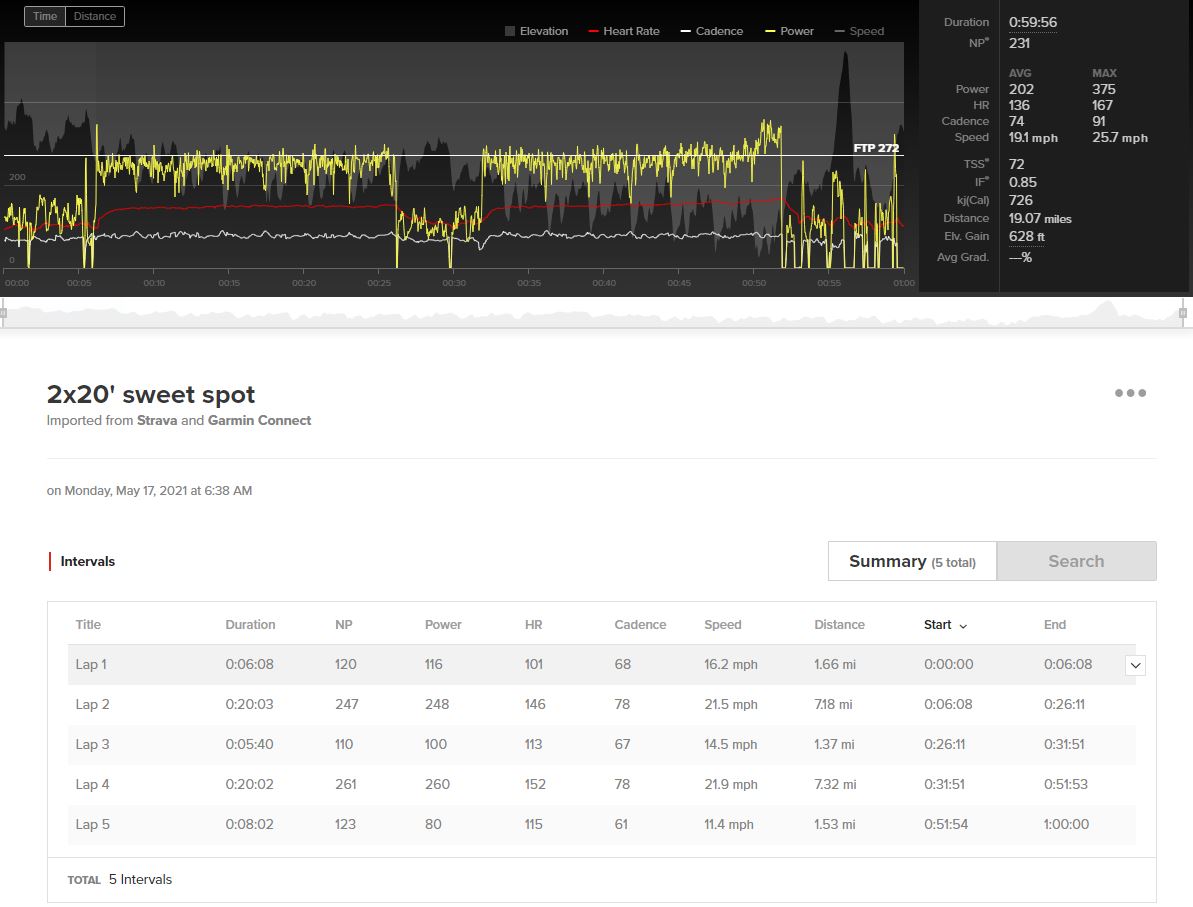This screenshot has height=907, width=1193.
Task: Switch chart axis to Time
Action: (45, 16)
